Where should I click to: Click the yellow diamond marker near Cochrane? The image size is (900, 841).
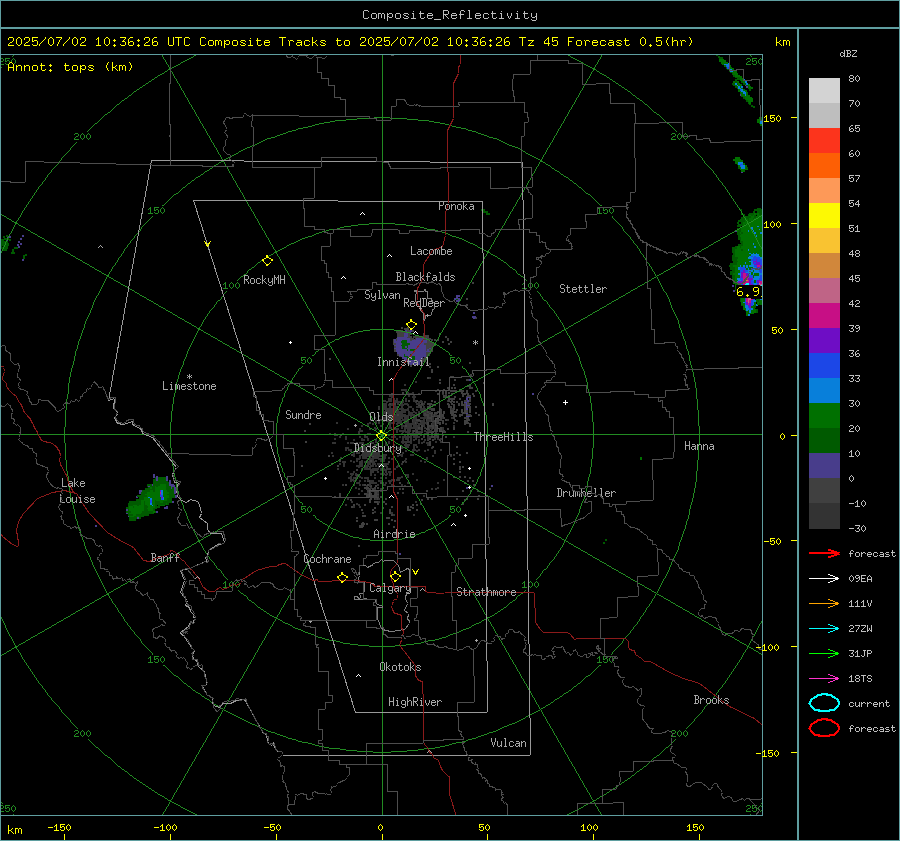point(342,577)
